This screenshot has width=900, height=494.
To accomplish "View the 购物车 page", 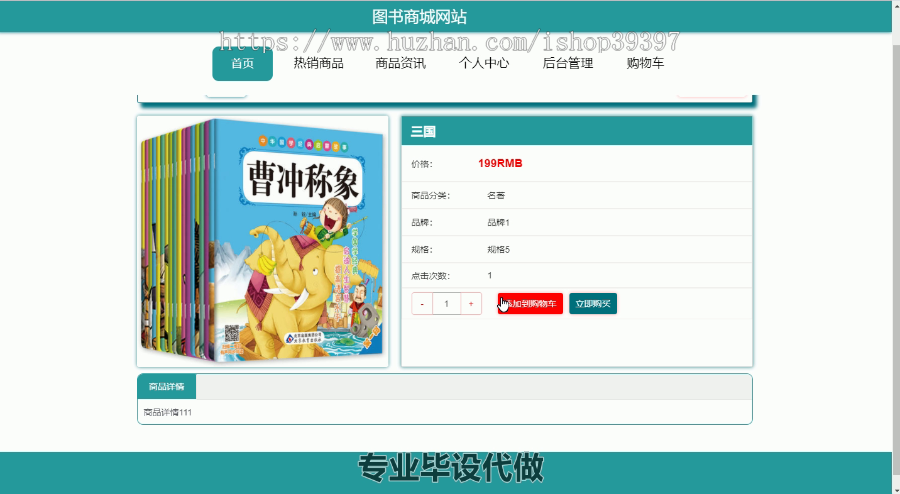I will [645, 63].
